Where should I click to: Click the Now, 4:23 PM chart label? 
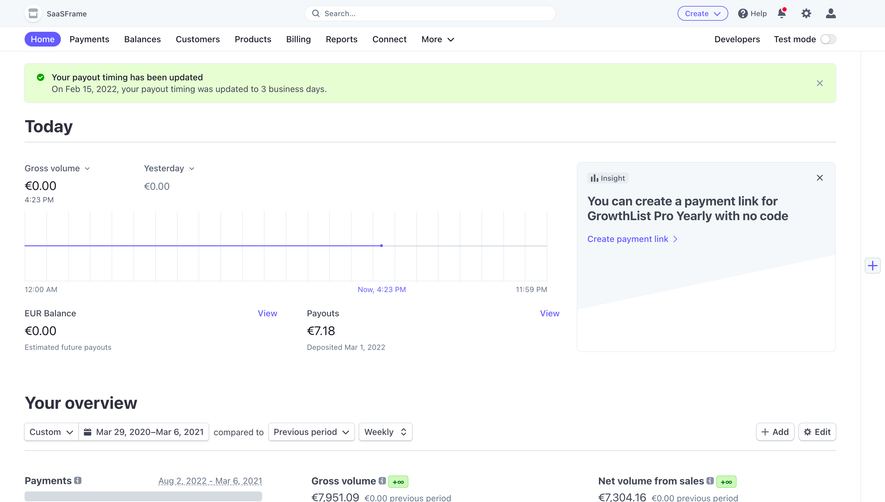[x=382, y=290]
